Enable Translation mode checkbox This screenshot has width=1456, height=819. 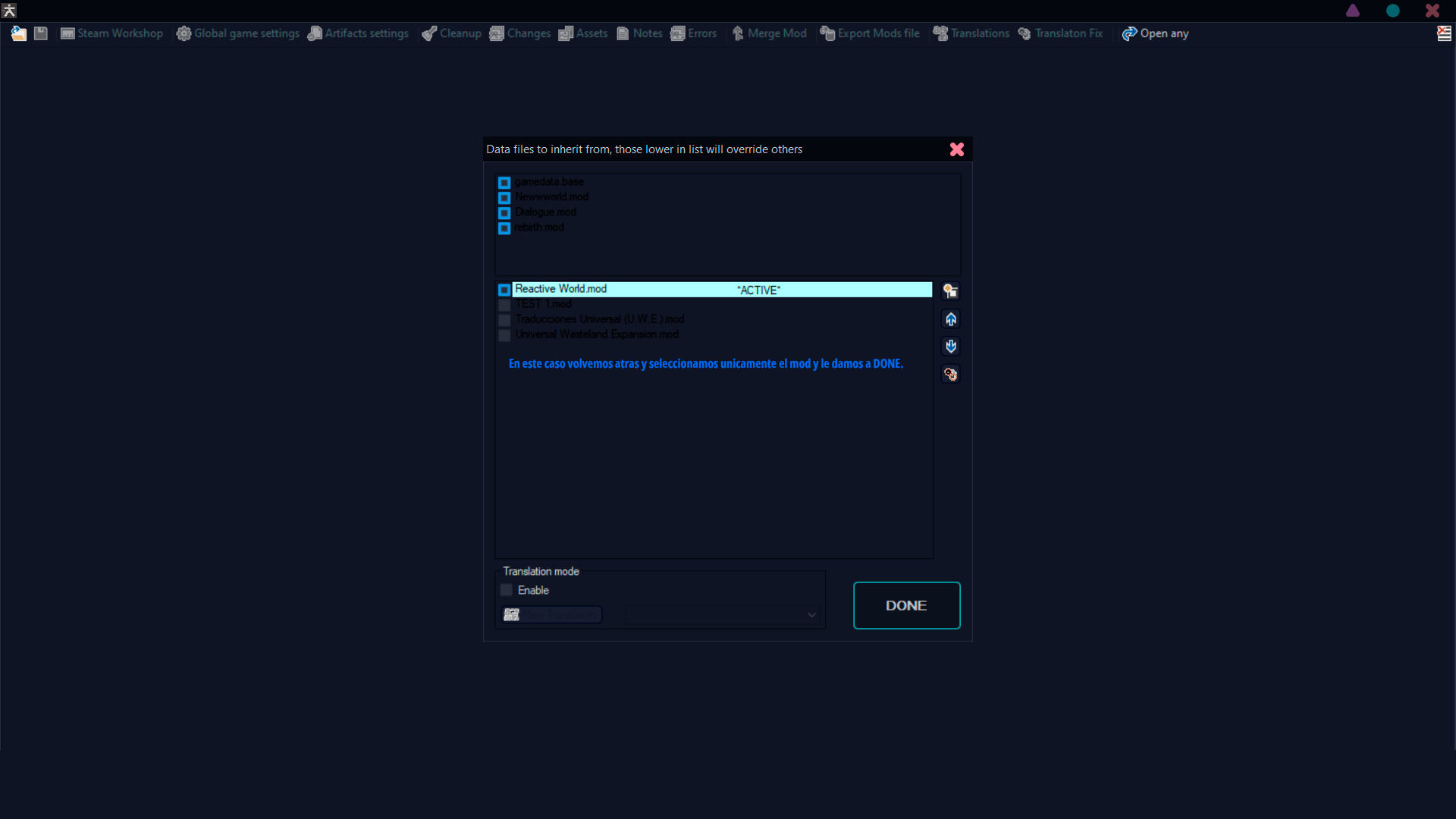507,590
